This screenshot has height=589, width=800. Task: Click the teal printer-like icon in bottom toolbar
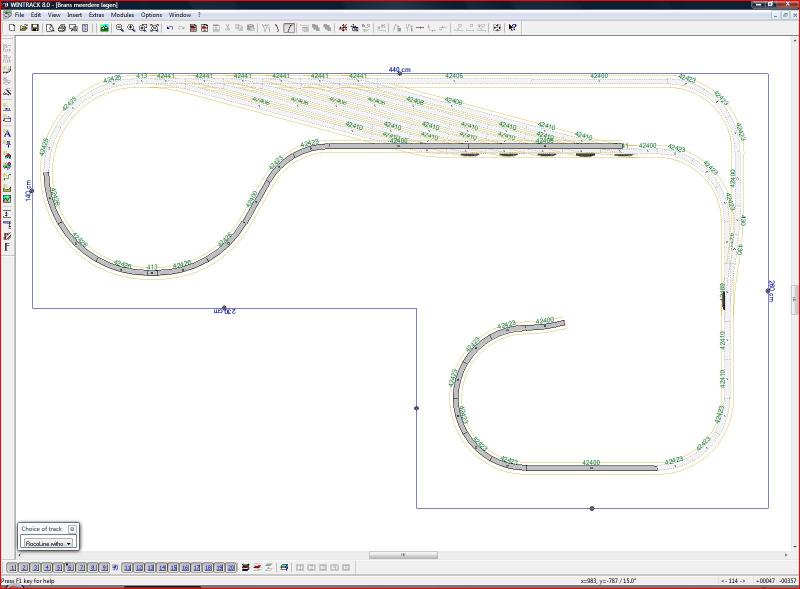[284, 568]
